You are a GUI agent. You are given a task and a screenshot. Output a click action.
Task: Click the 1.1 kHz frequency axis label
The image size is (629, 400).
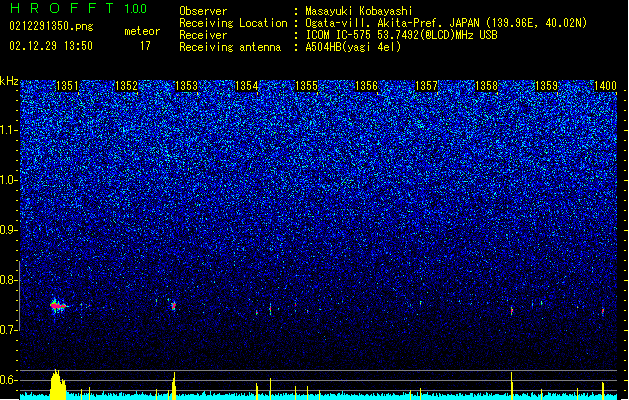tap(8, 130)
